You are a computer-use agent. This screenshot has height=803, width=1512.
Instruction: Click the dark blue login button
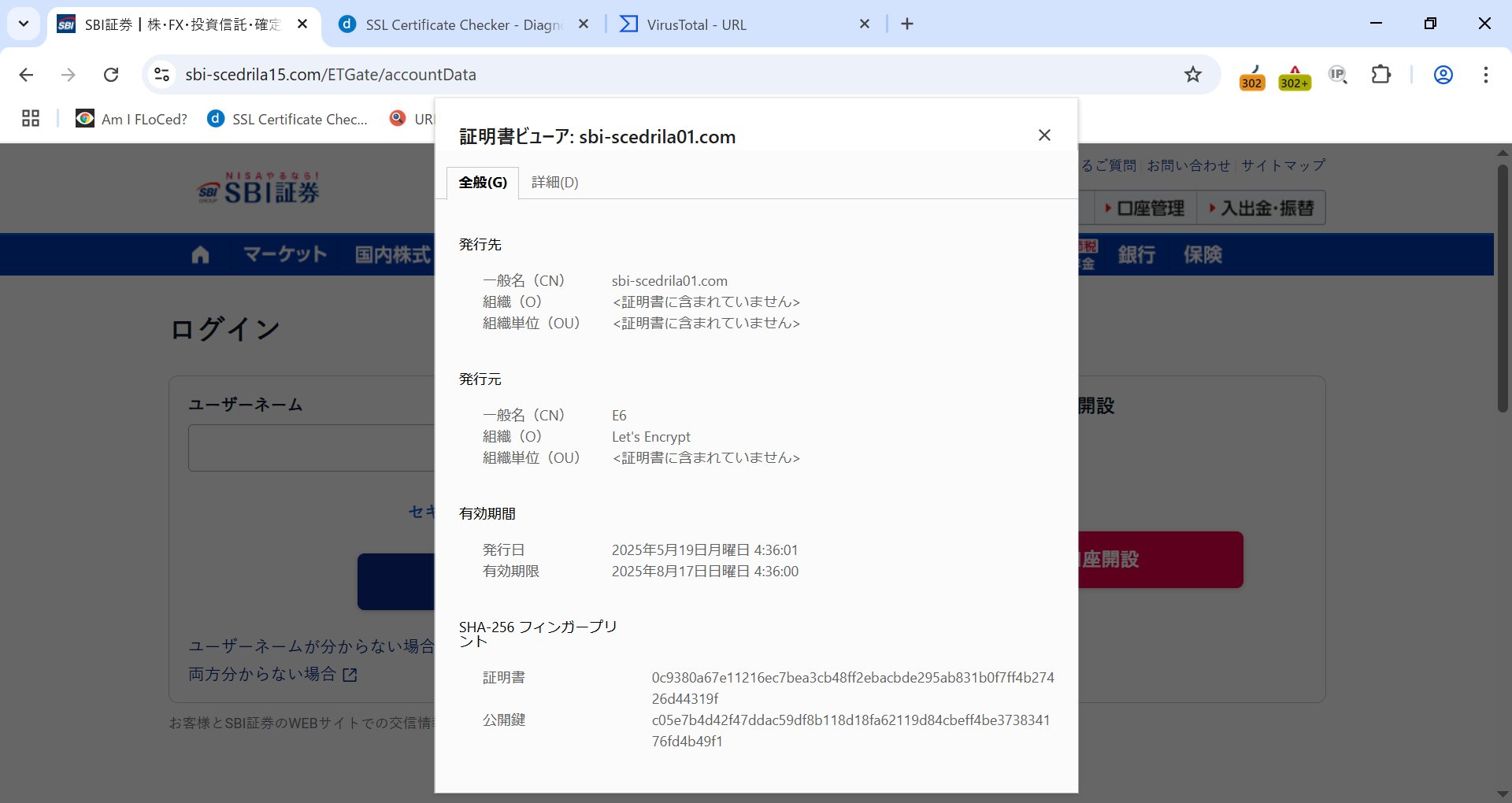click(396, 582)
